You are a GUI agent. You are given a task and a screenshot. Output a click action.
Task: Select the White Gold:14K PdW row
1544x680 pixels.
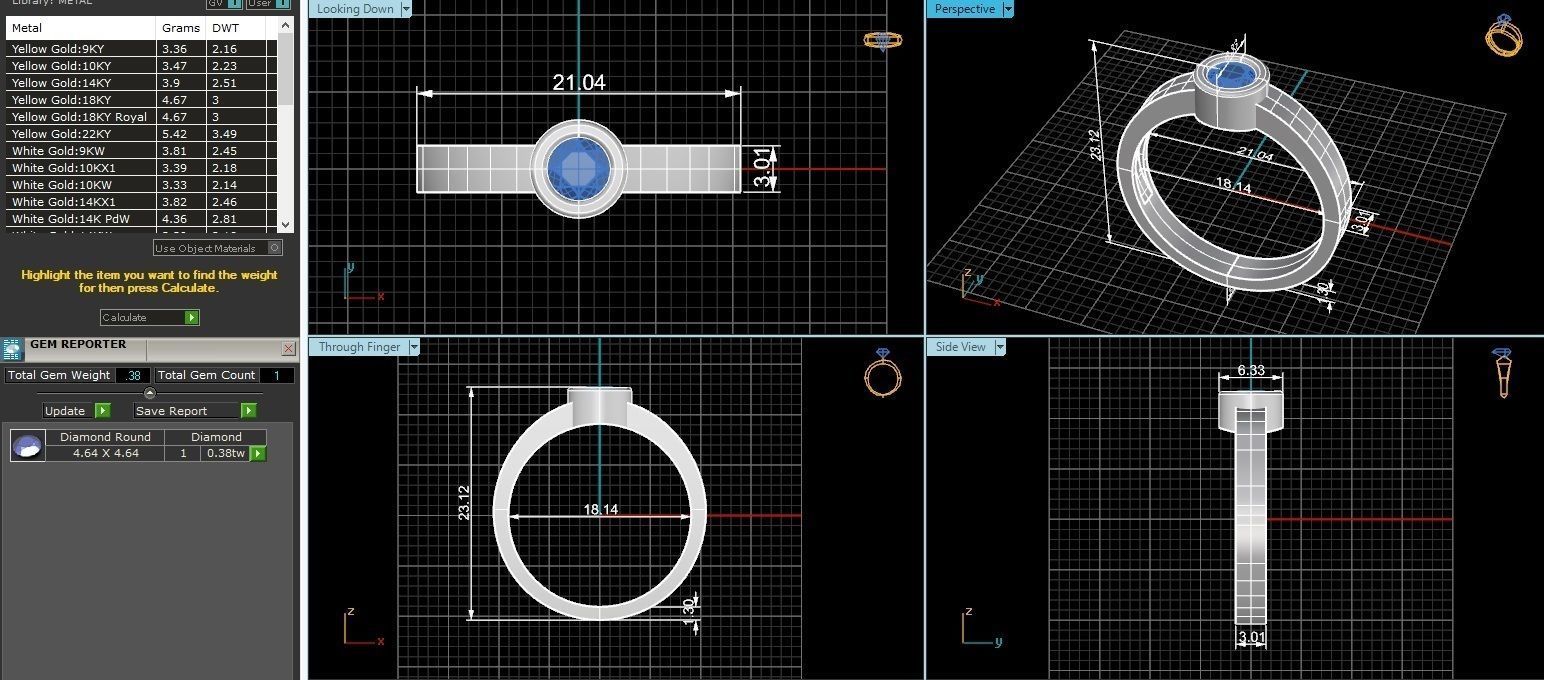(x=141, y=219)
